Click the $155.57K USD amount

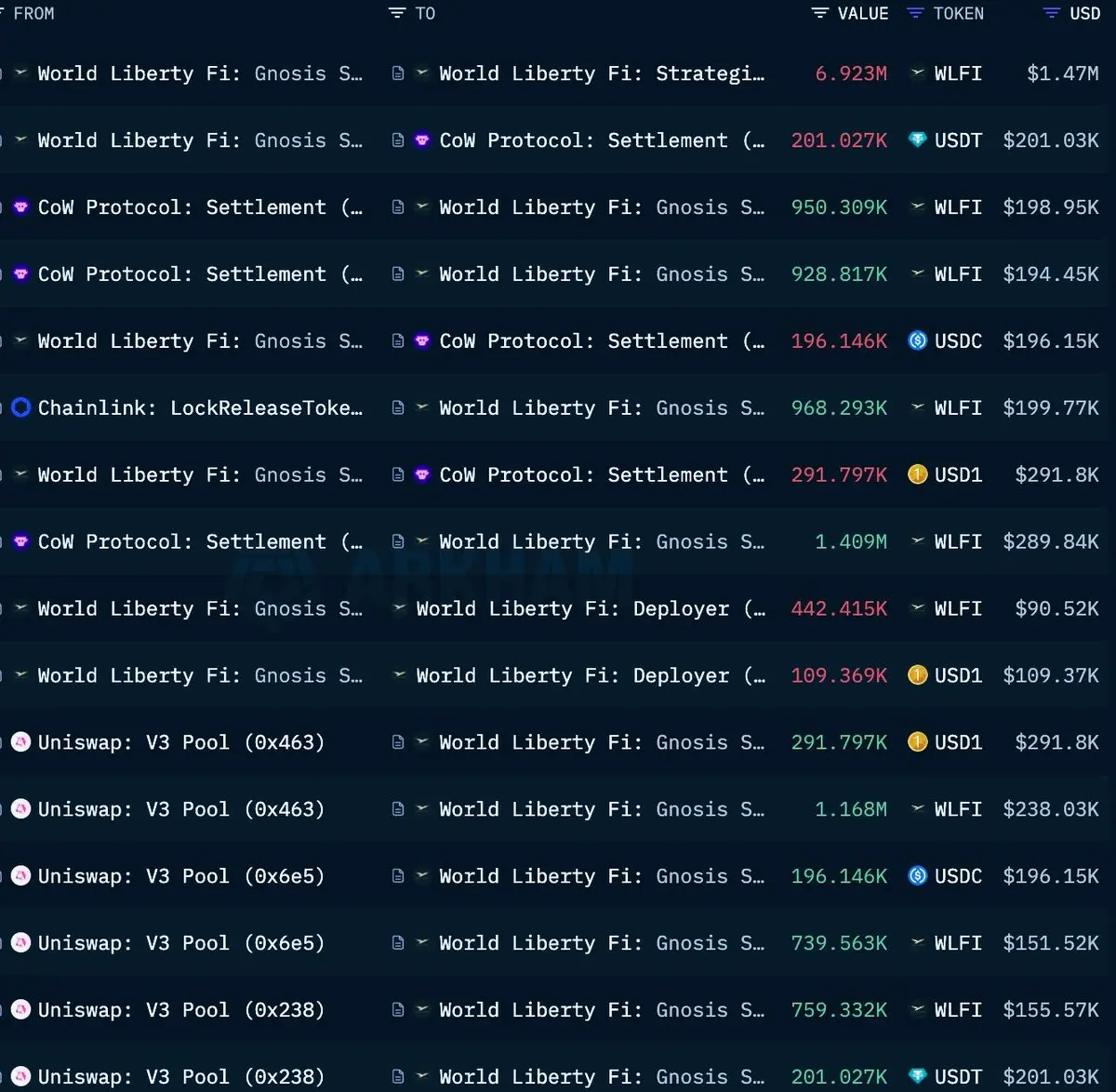(1051, 1010)
